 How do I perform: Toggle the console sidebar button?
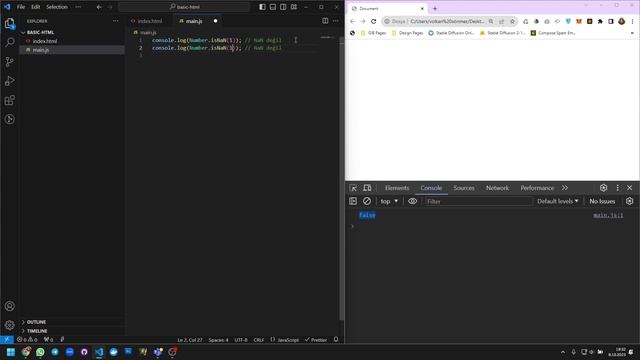(x=353, y=201)
